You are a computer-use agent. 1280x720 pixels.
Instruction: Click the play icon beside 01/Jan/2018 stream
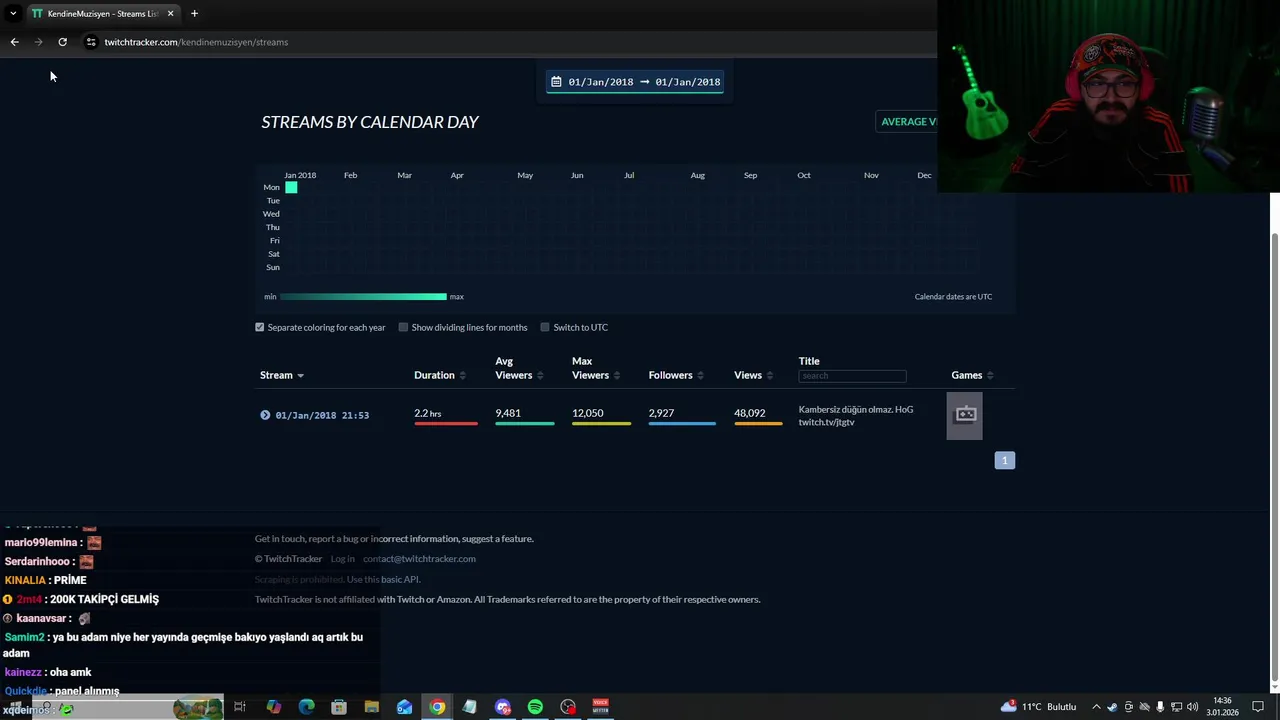tap(265, 415)
